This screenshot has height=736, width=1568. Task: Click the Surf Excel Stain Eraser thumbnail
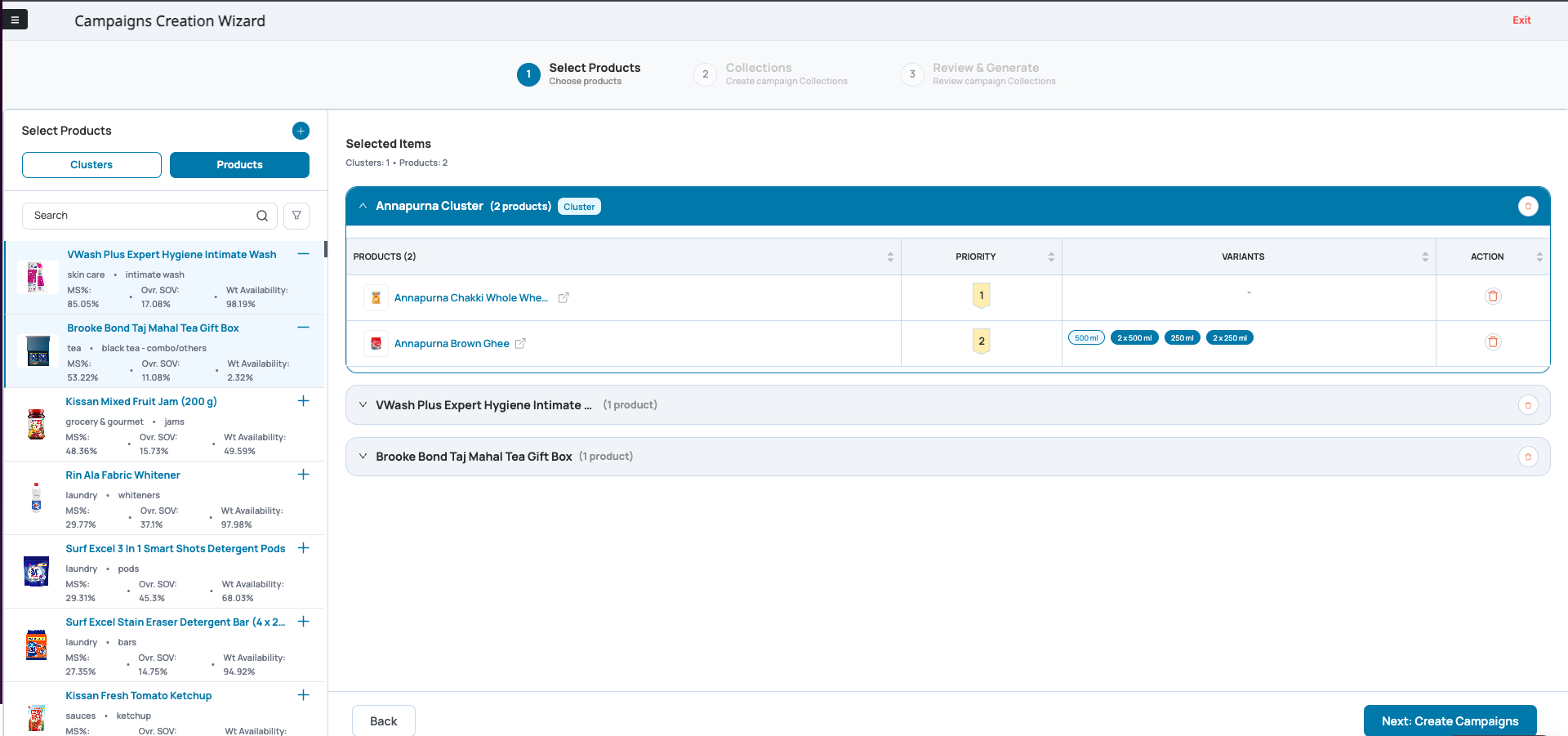coord(36,645)
